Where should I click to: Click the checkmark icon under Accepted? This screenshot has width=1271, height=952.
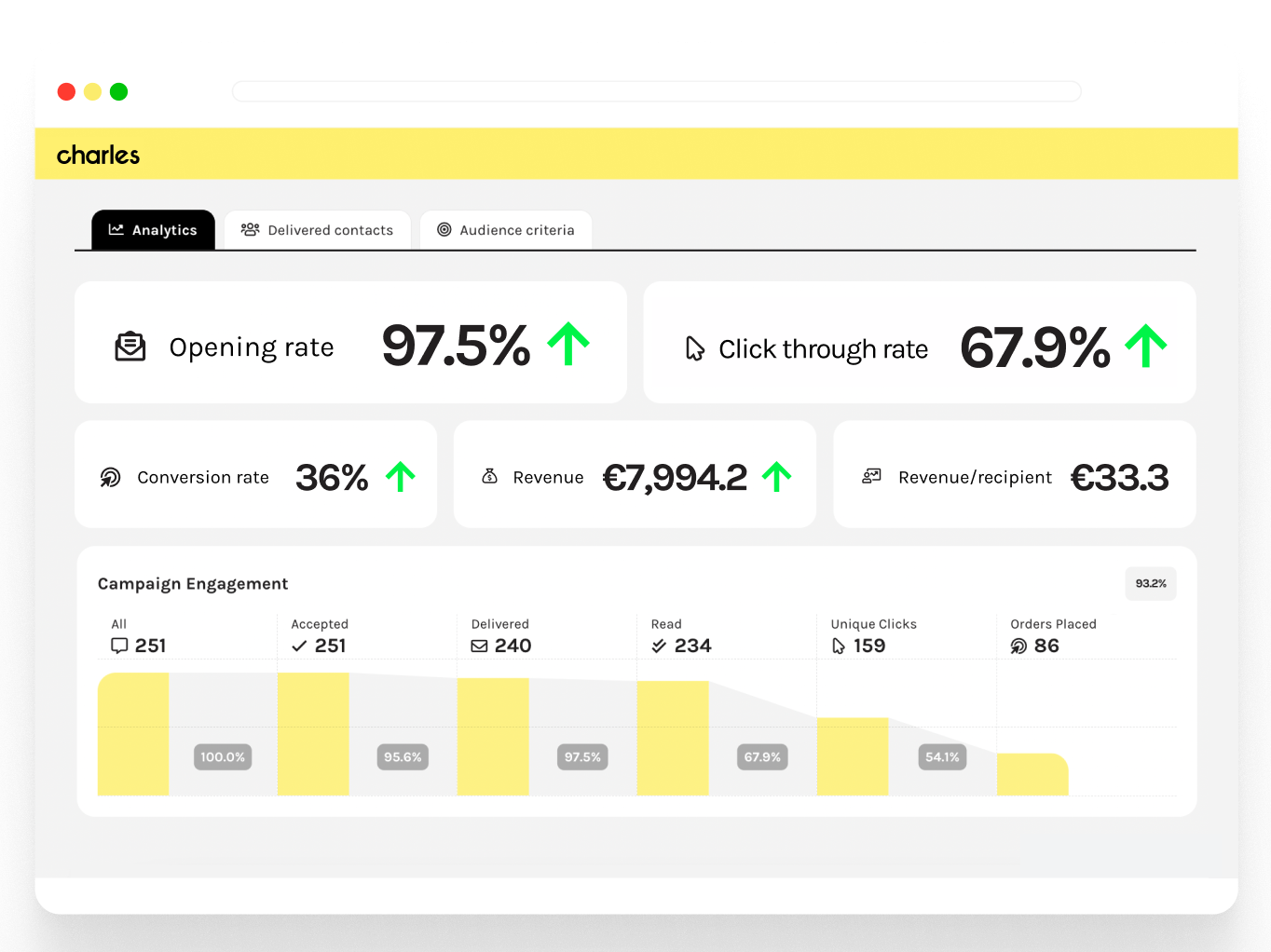(299, 645)
